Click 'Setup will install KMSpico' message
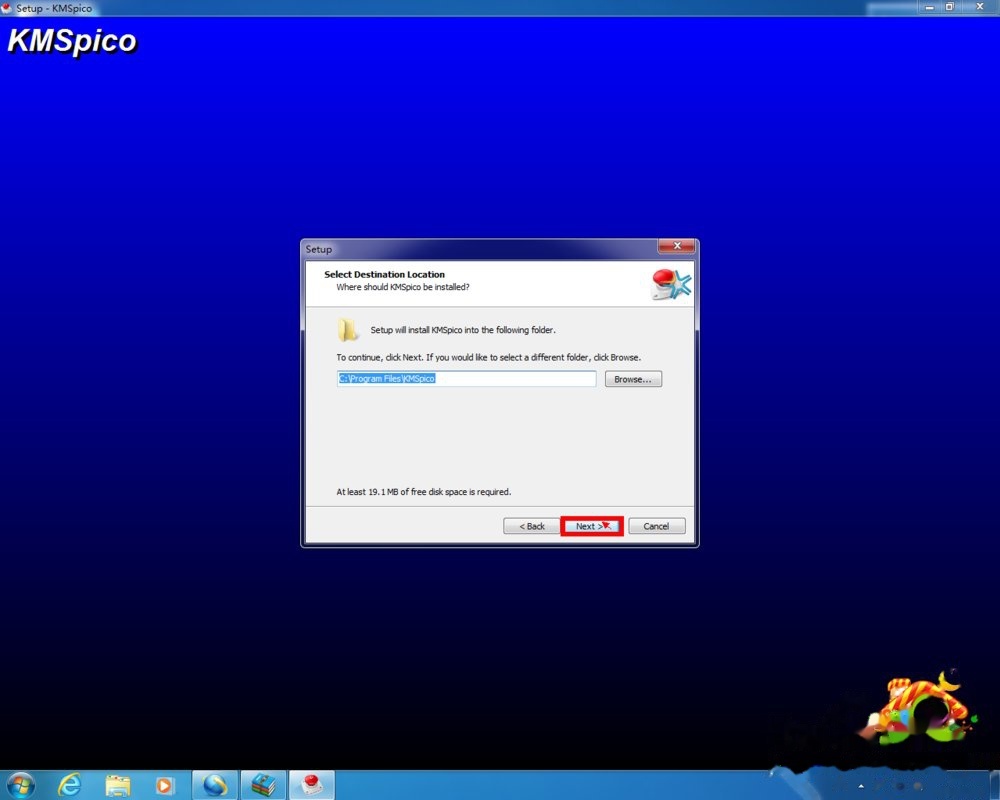This screenshot has height=800, width=1000. [x=463, y=330]
